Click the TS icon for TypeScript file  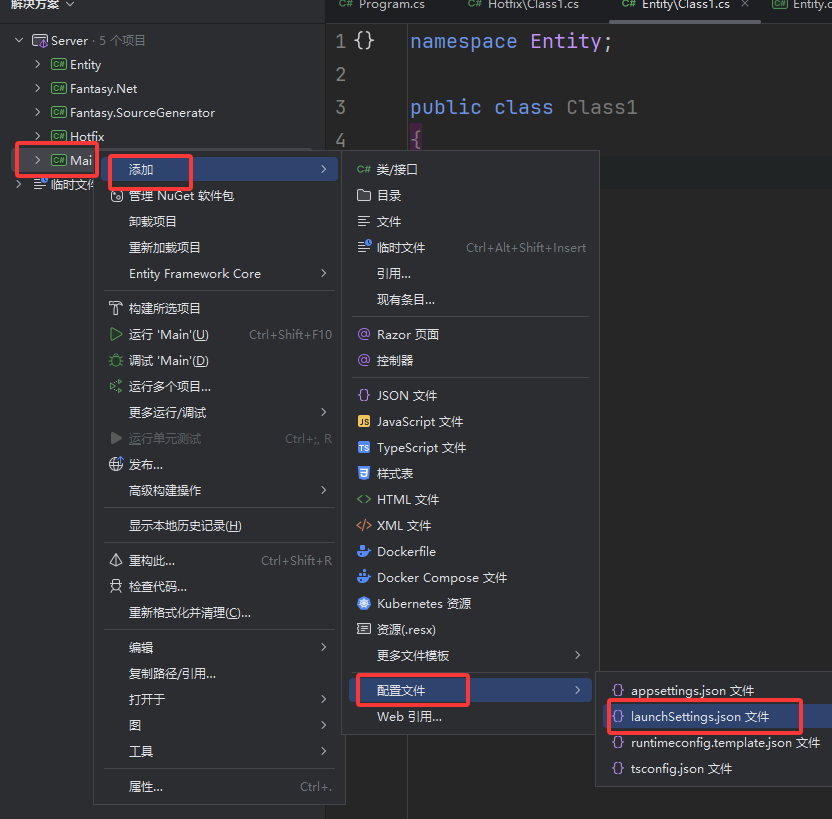tap(363, 447)
